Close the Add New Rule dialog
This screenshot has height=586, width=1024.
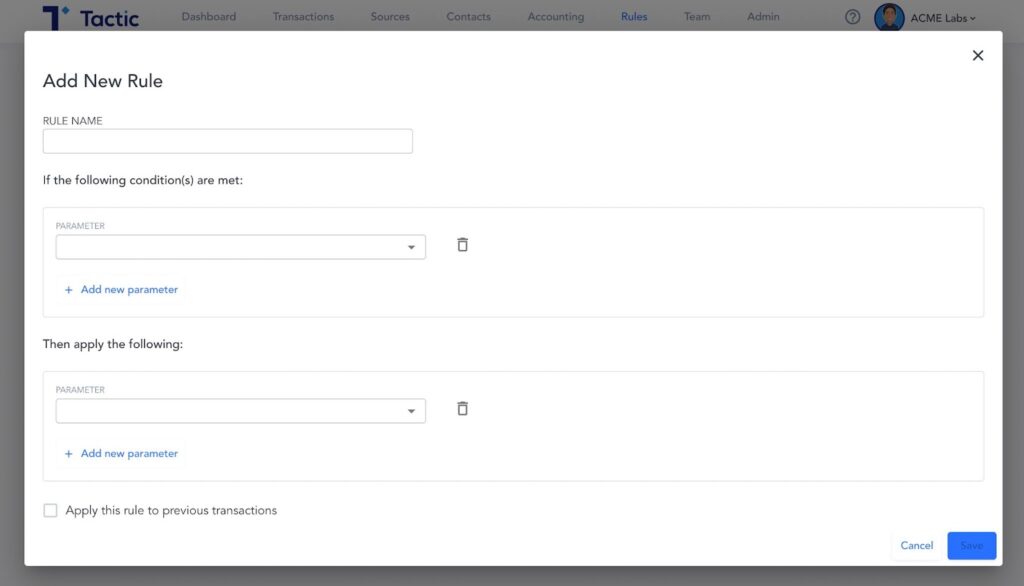tap(977, 56)
